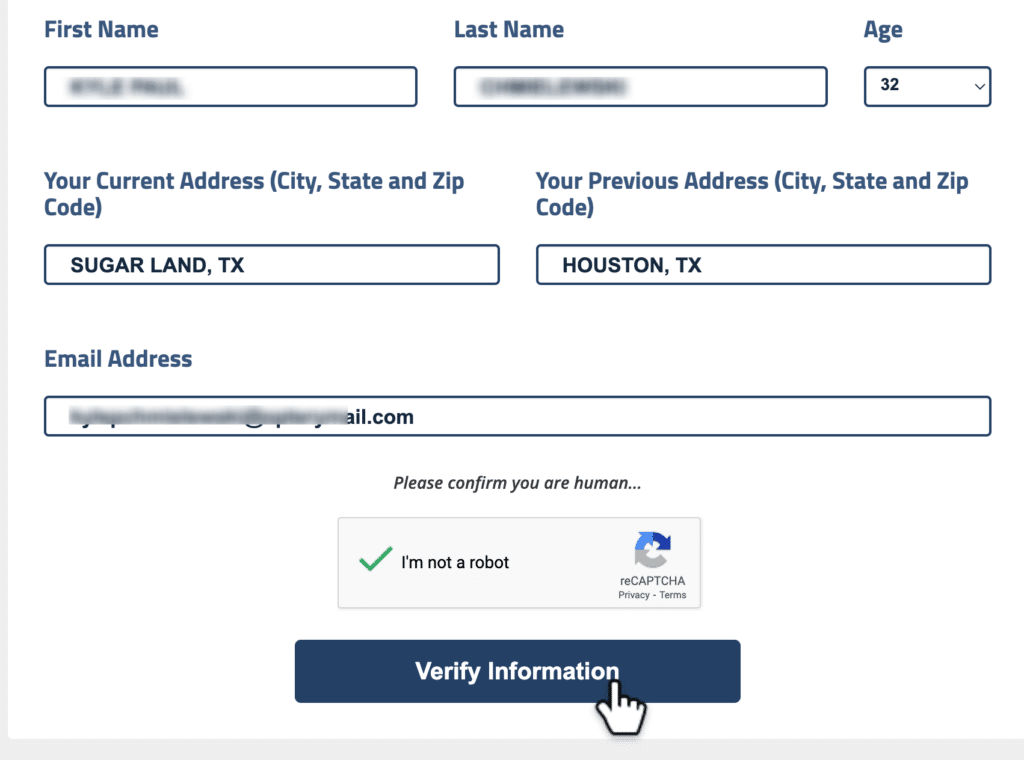
Task: Click the "I'm not a robot" label
Action: click(x=455, y=563)
